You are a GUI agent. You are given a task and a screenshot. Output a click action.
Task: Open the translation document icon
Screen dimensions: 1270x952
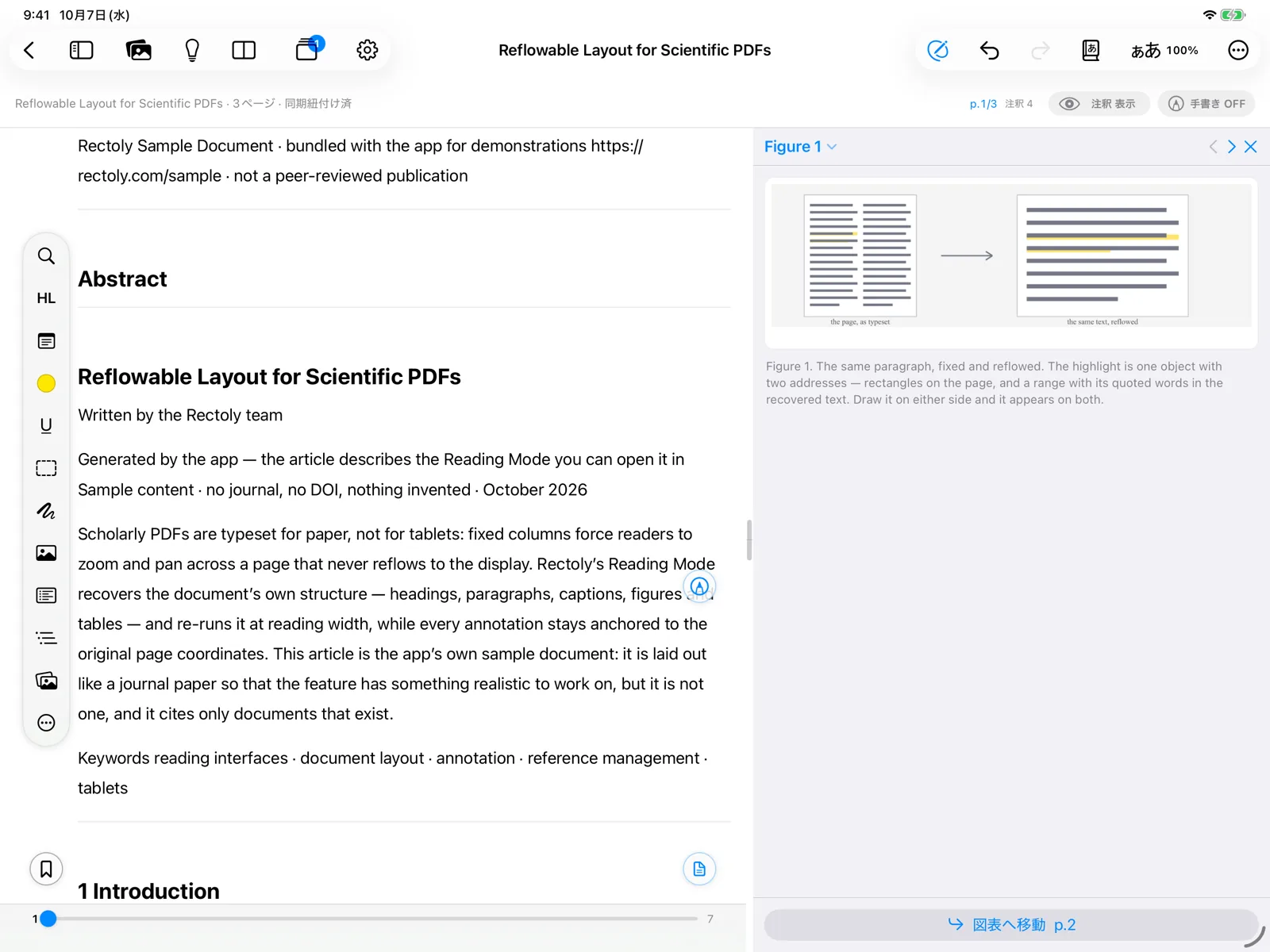point(1091,51)
